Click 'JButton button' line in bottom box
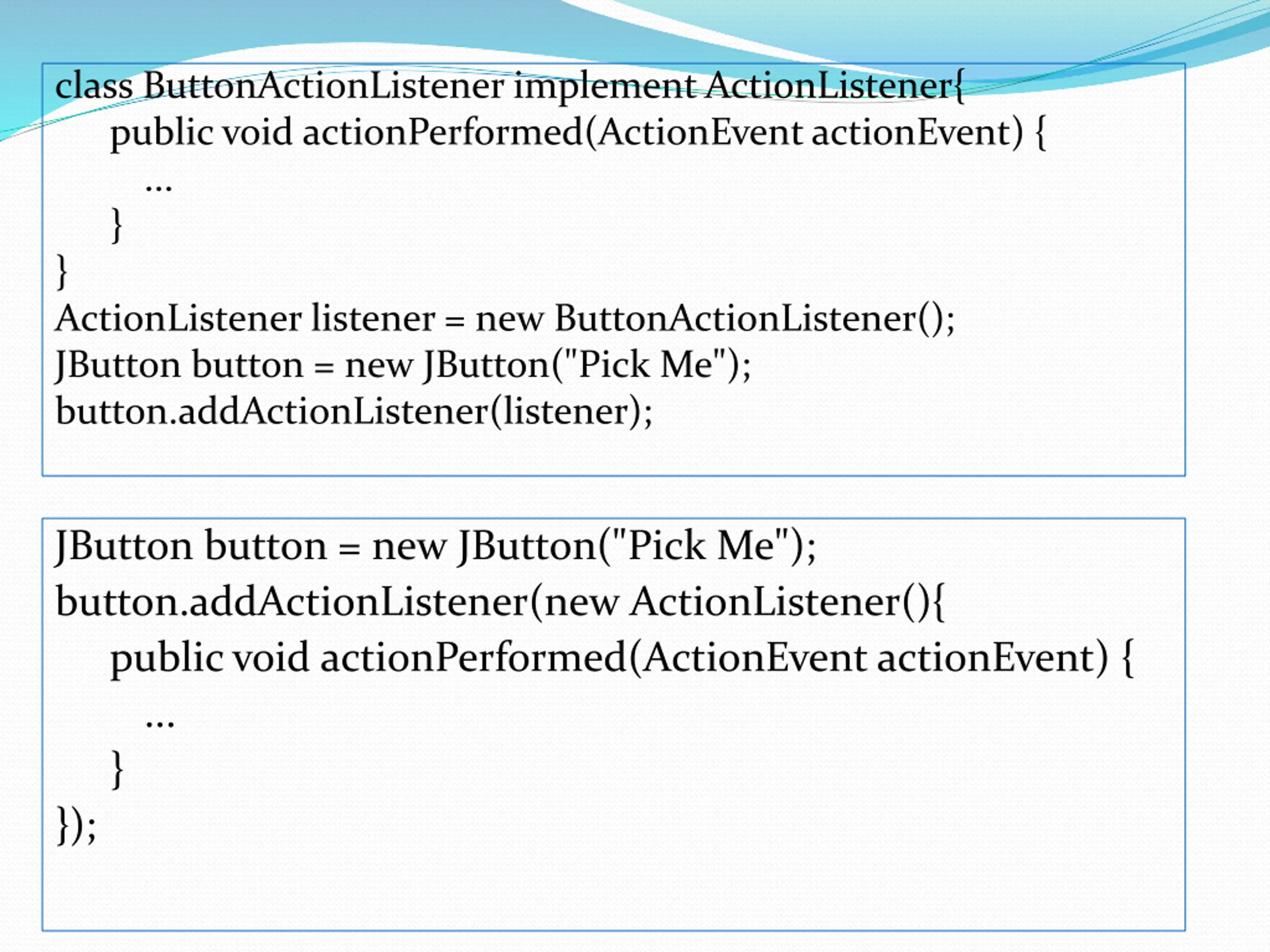Image resolution: width=1270 pixels, height=952 pixels. click(x=436, y=546)
